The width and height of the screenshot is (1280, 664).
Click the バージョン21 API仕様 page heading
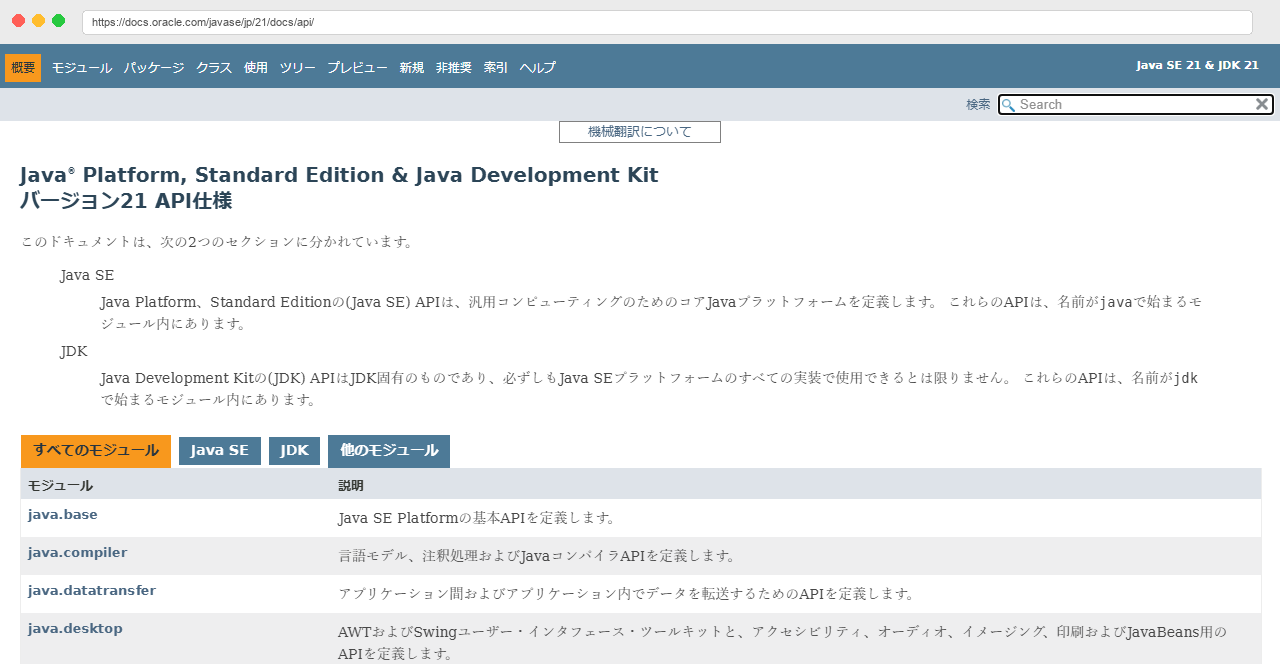tap(126, 200)
